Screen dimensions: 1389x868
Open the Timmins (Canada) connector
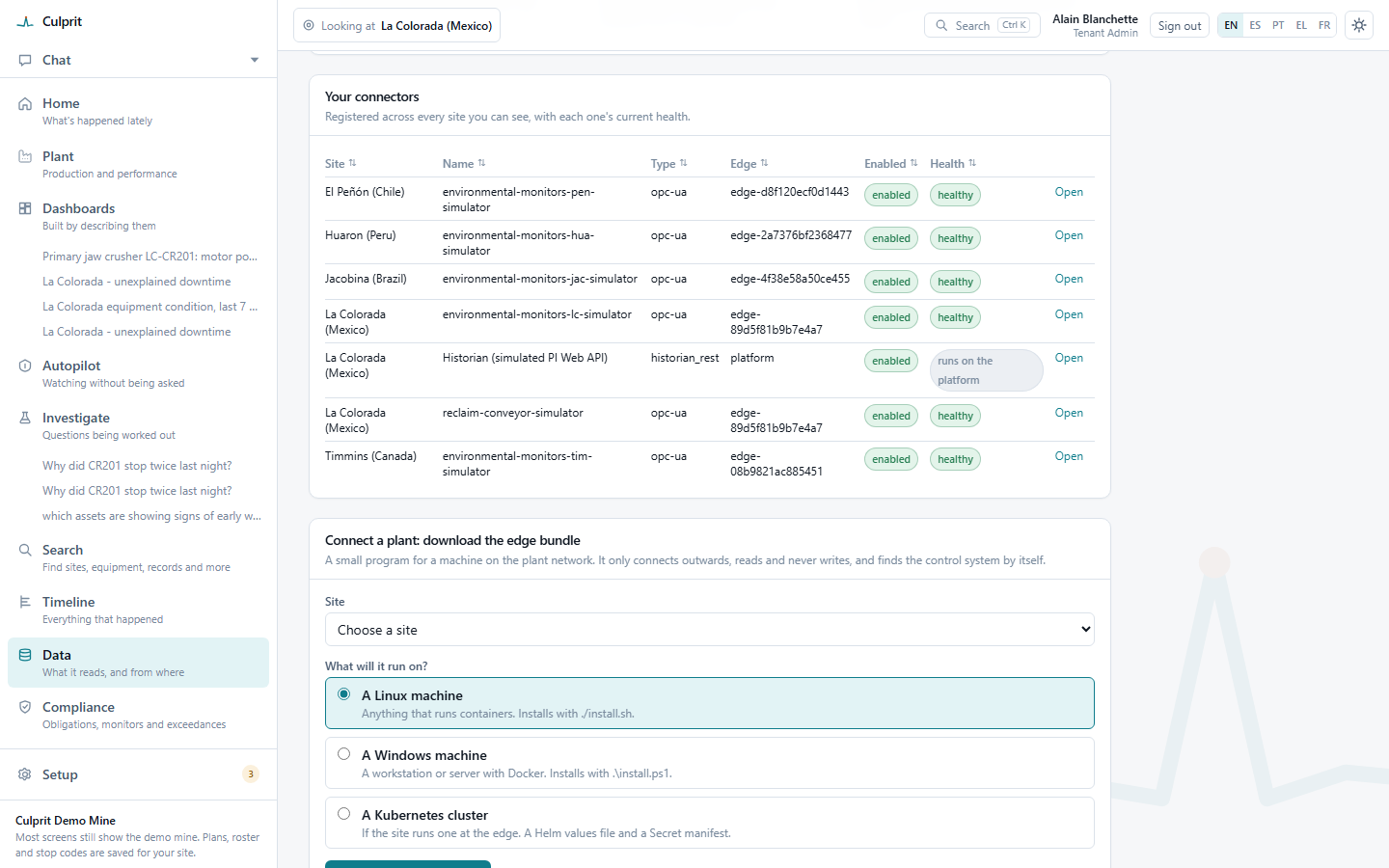pyautogui.click(x=1069, y=456)
